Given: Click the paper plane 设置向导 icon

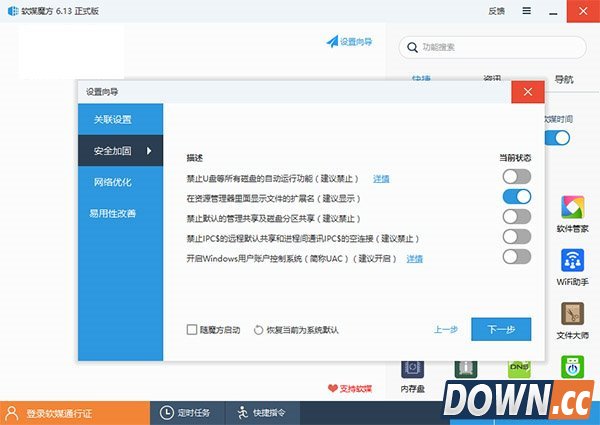Looking at the screenshot, I should coord(332,41).
